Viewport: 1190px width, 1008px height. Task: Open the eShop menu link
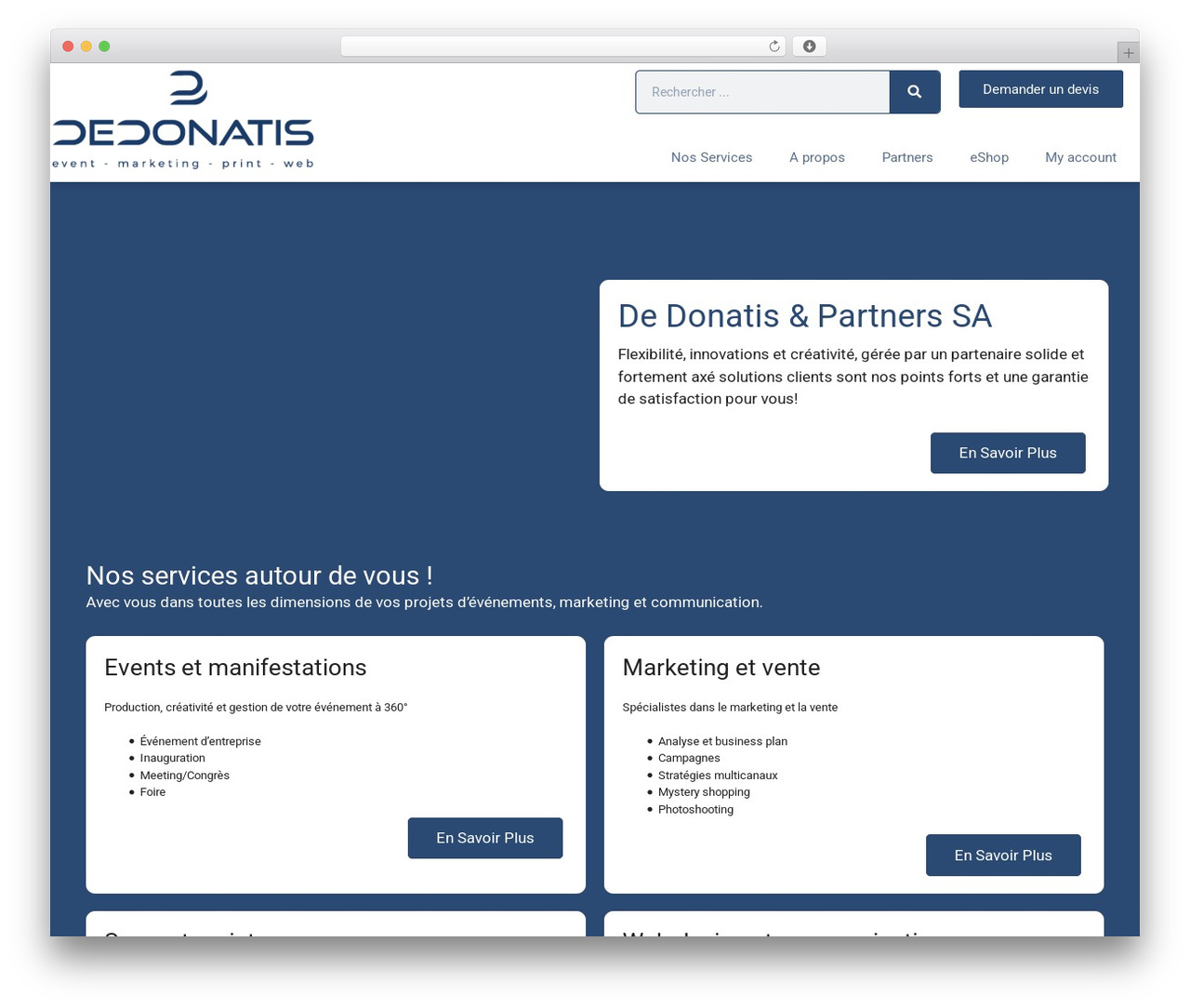(x=989, y=157)
